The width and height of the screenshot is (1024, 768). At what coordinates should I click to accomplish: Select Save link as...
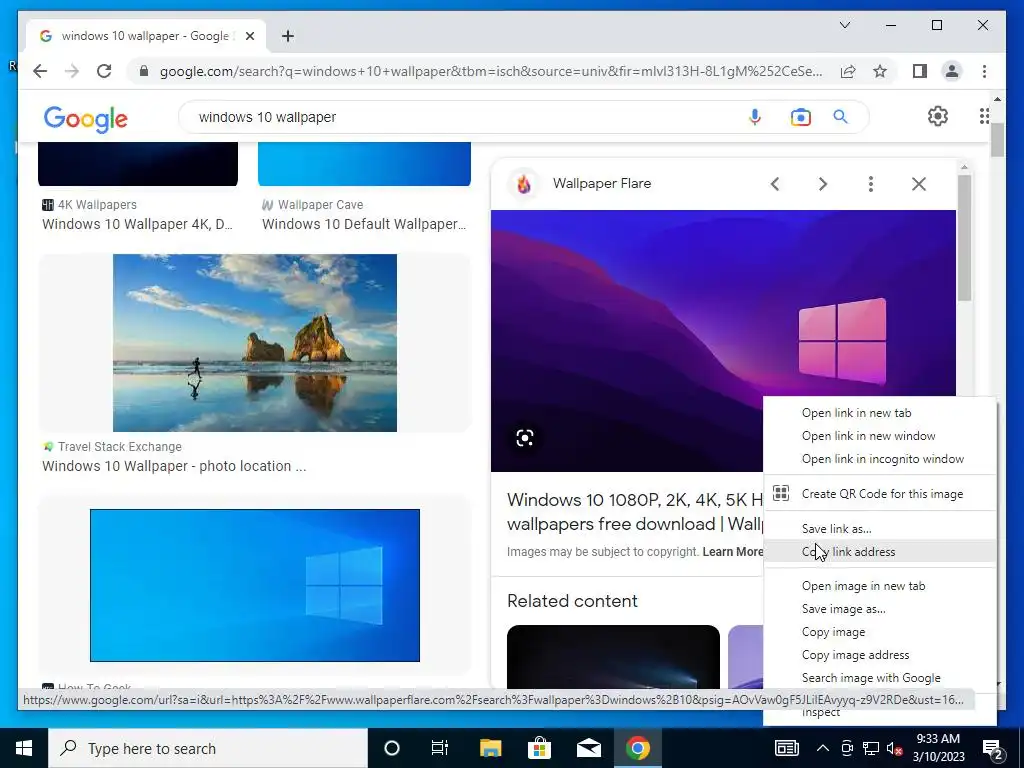click(880, 529)
